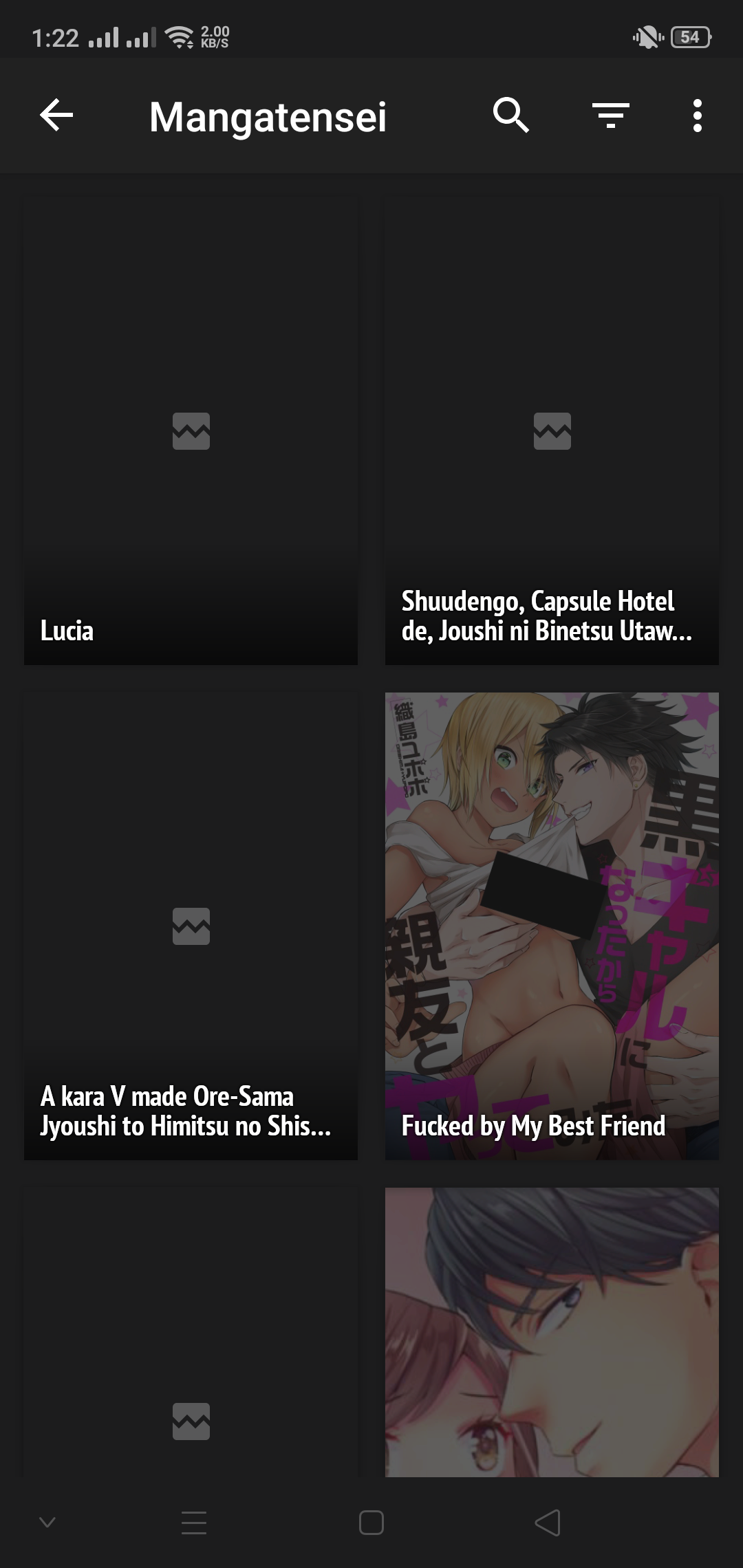Click the broken image icon above Shuudengo title
This screenshot has width=743, height=1568.
[x=552, y=431]
